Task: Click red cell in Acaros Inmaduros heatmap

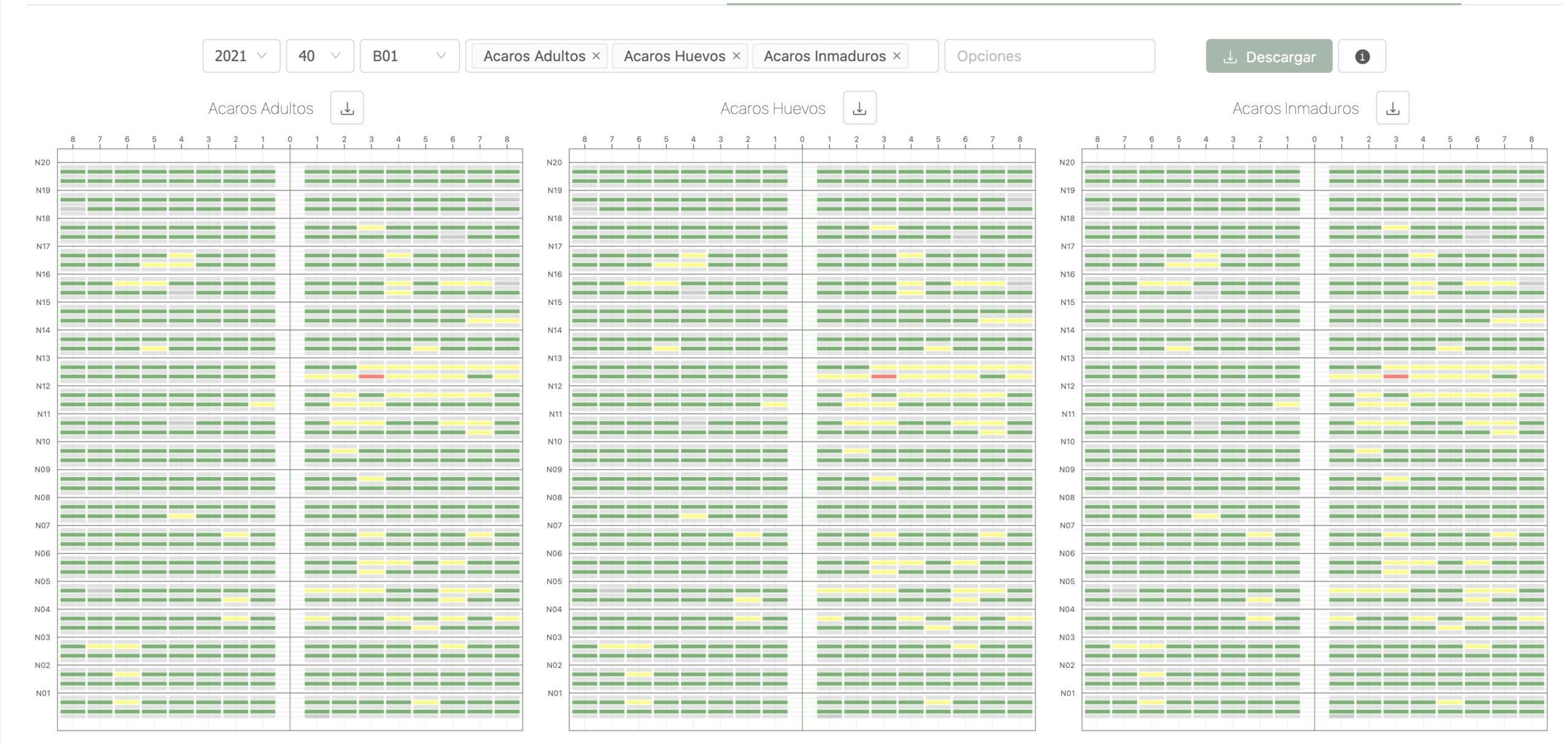Action: point(1395,377)
